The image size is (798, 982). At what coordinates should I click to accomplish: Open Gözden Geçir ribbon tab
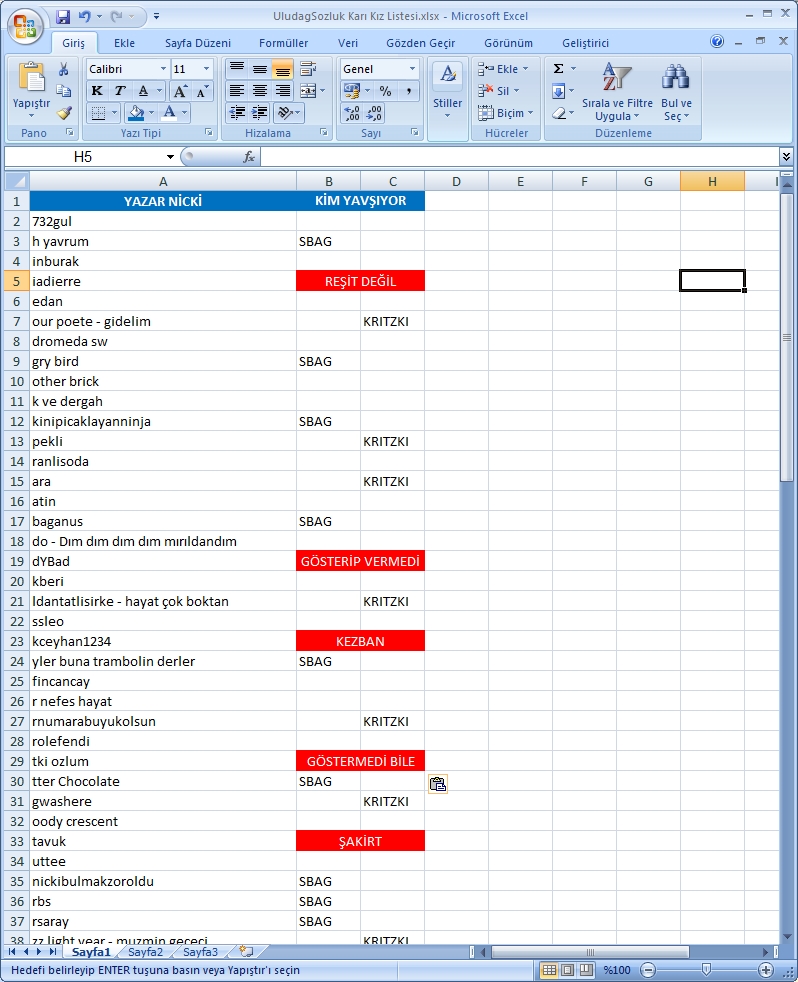click(420, 43)
